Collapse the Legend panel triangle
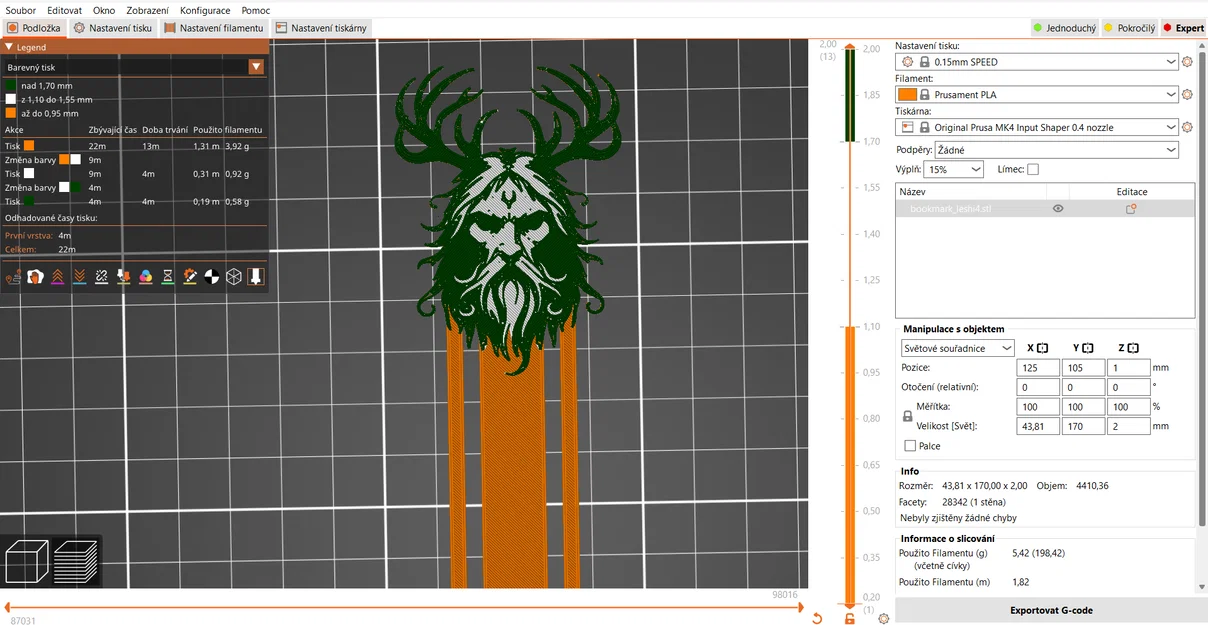Screen dimensions: 1208x625 click(9, 47)
